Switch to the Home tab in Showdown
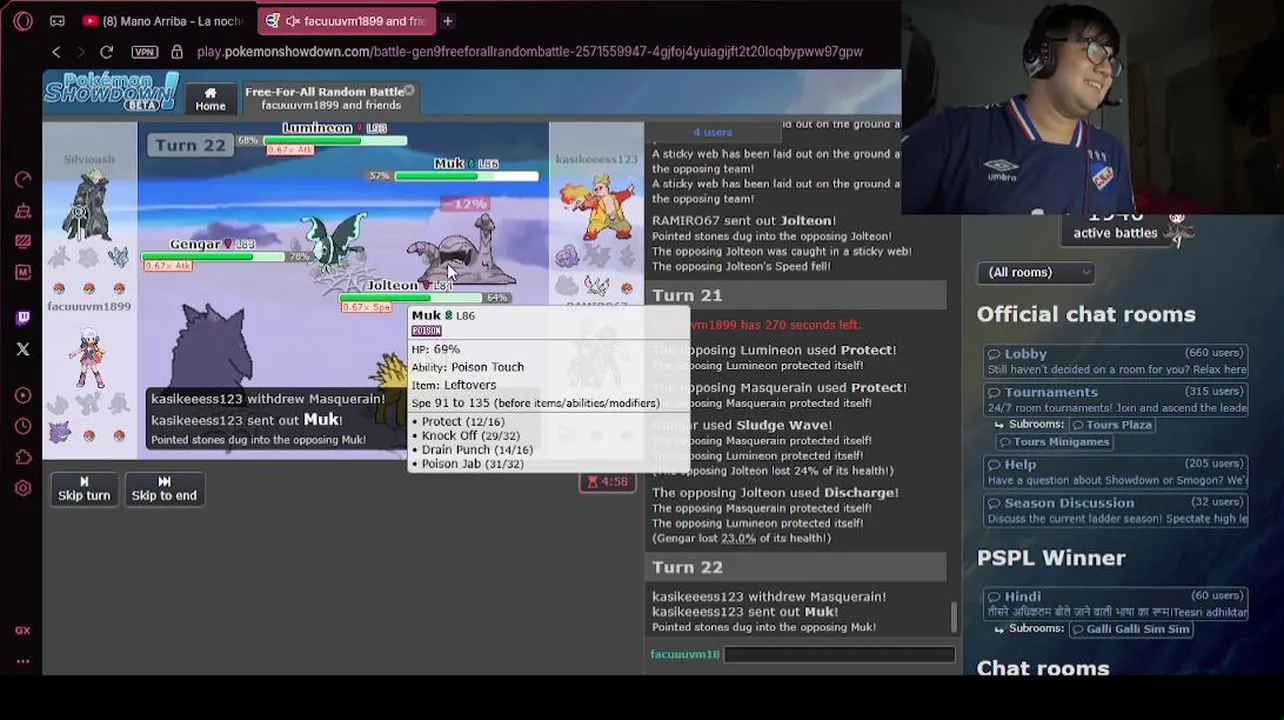 tap(210, 99)
